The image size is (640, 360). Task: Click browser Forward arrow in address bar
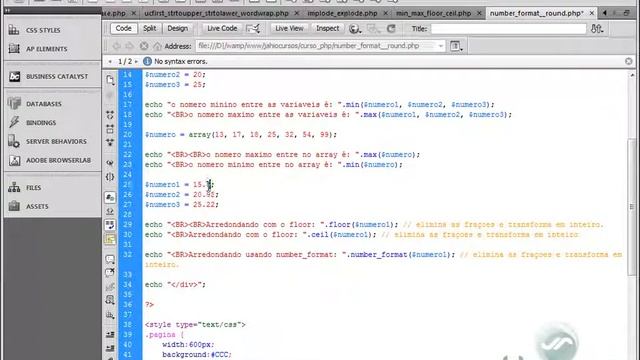click(x=130, y=46)
